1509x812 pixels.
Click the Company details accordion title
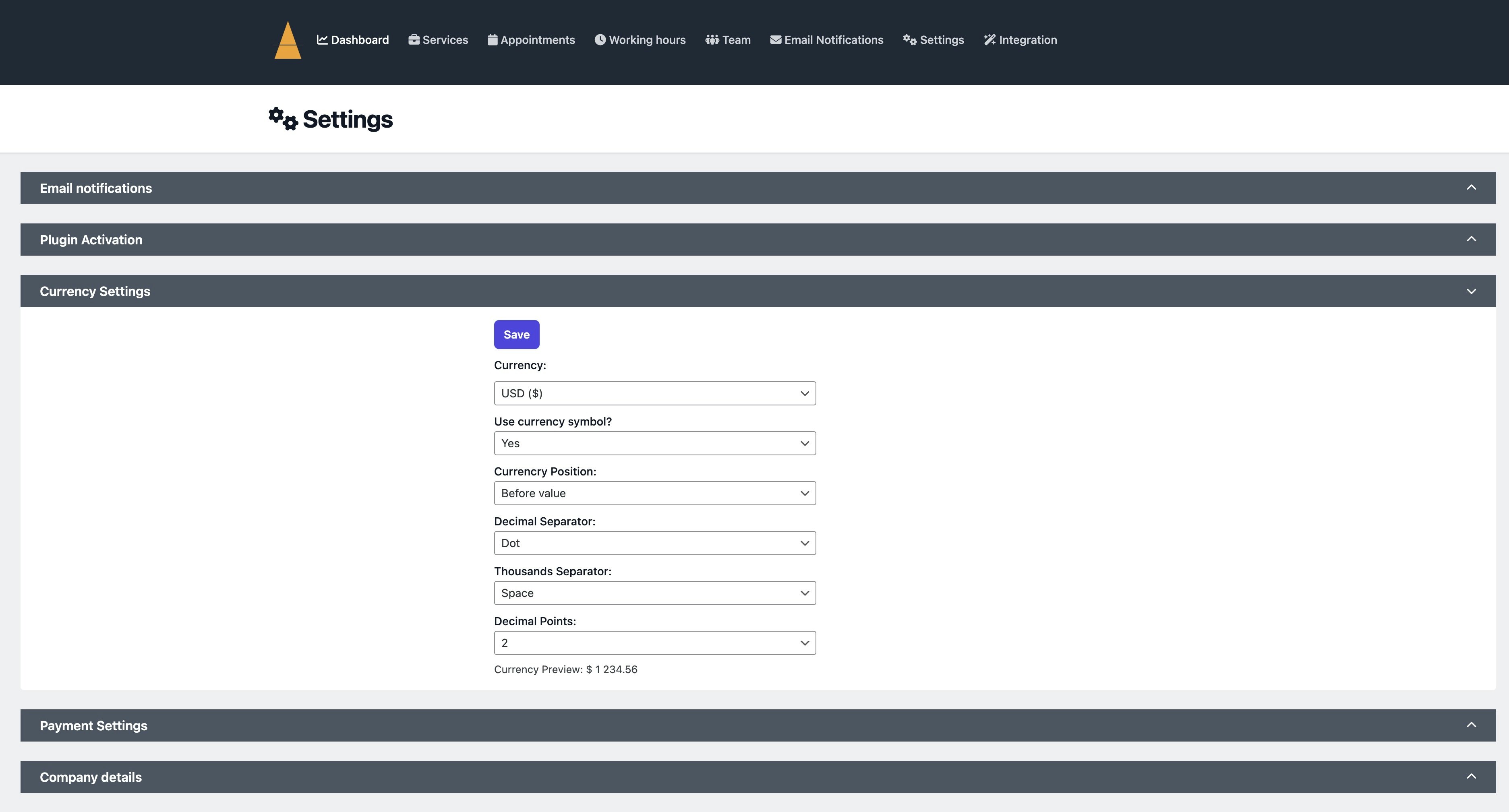click(x=91, y=777)
